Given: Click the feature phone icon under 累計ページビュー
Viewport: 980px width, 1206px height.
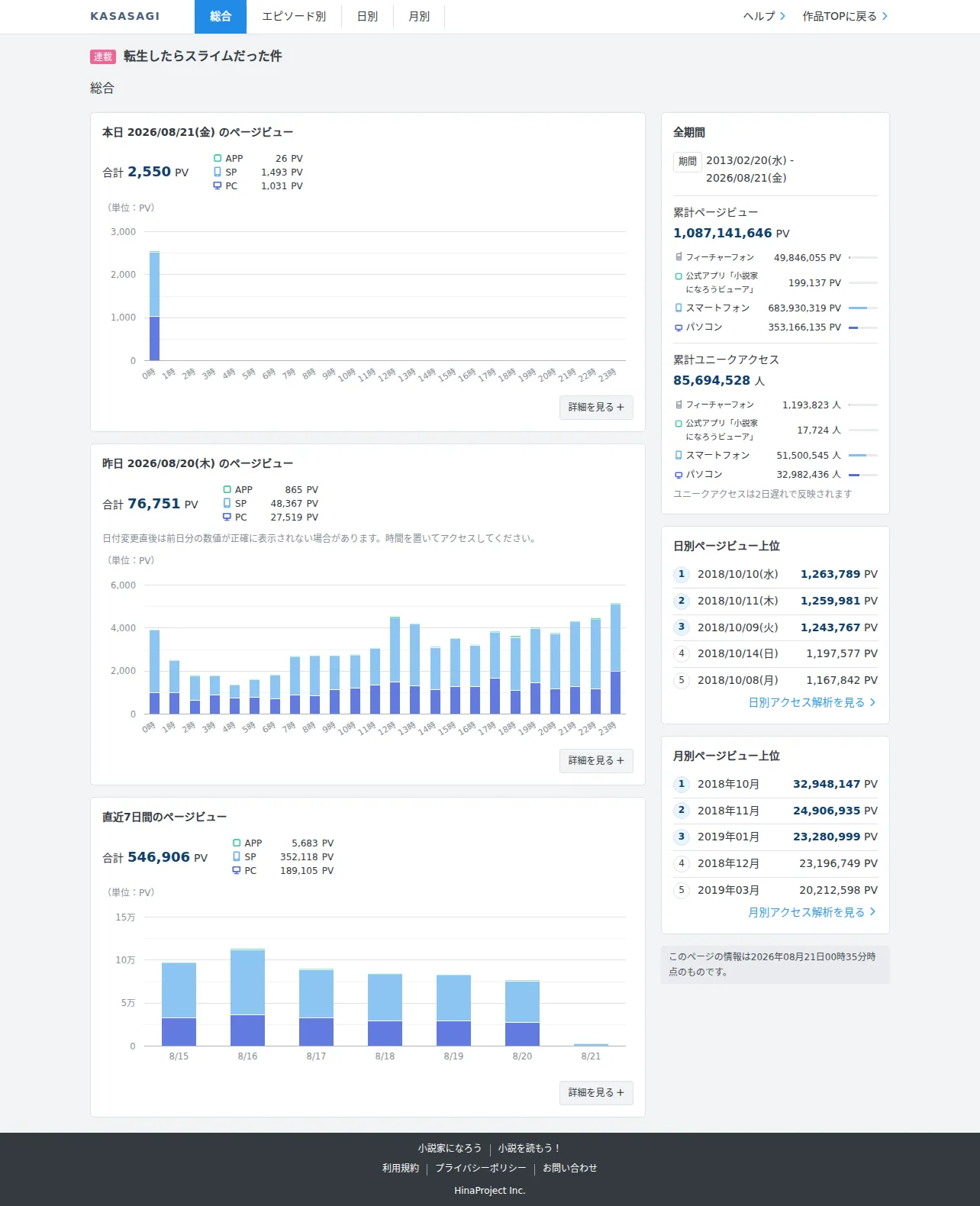Looking at the screenshot, I should pos(679,257).
